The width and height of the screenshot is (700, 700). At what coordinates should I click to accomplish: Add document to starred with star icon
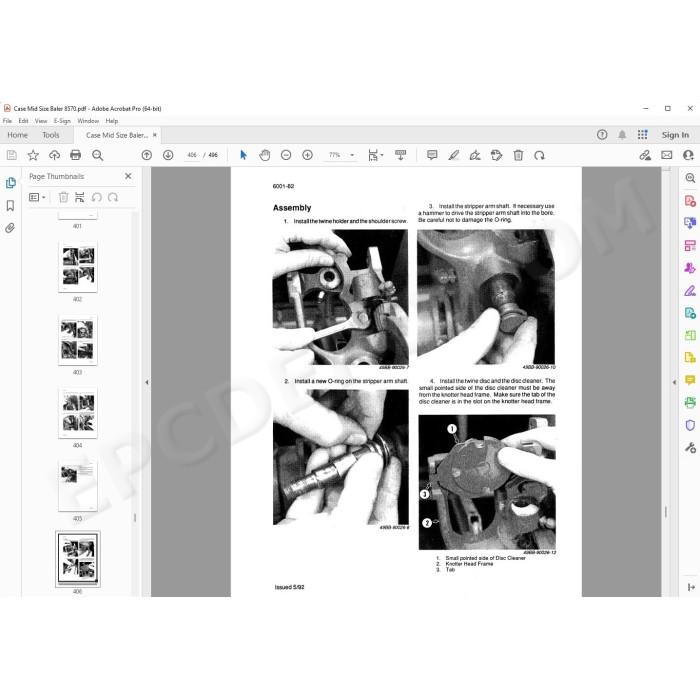(x=33, y=155)
